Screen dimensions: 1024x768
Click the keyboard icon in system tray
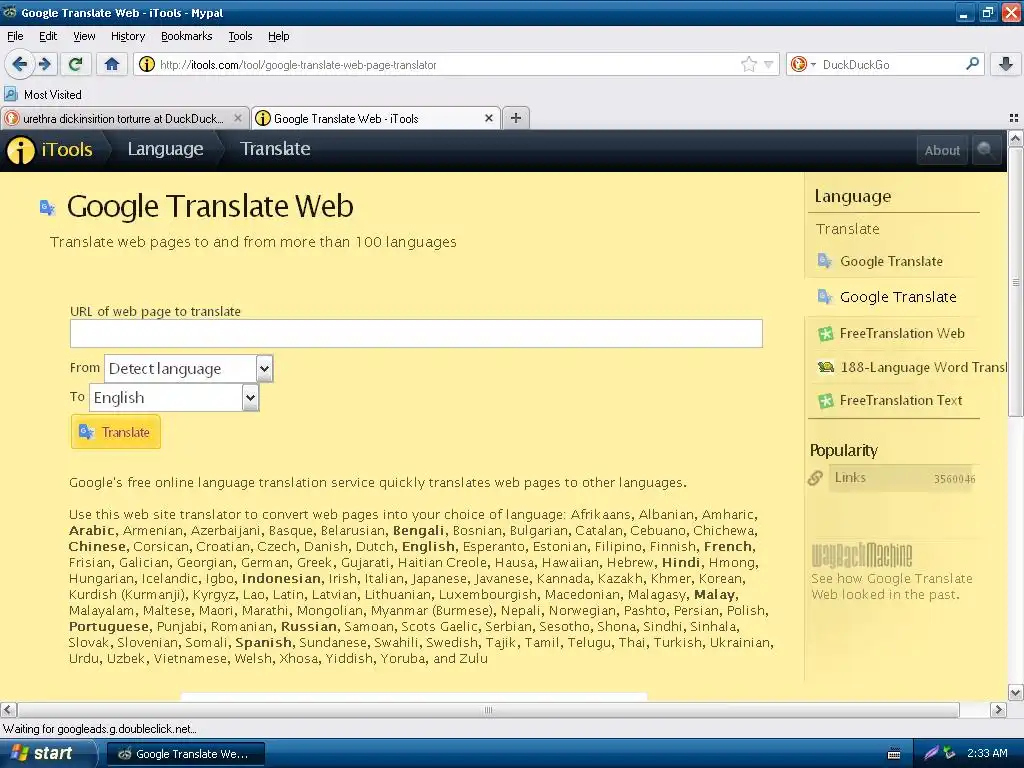pyautogui.click(x=894, y=754)
